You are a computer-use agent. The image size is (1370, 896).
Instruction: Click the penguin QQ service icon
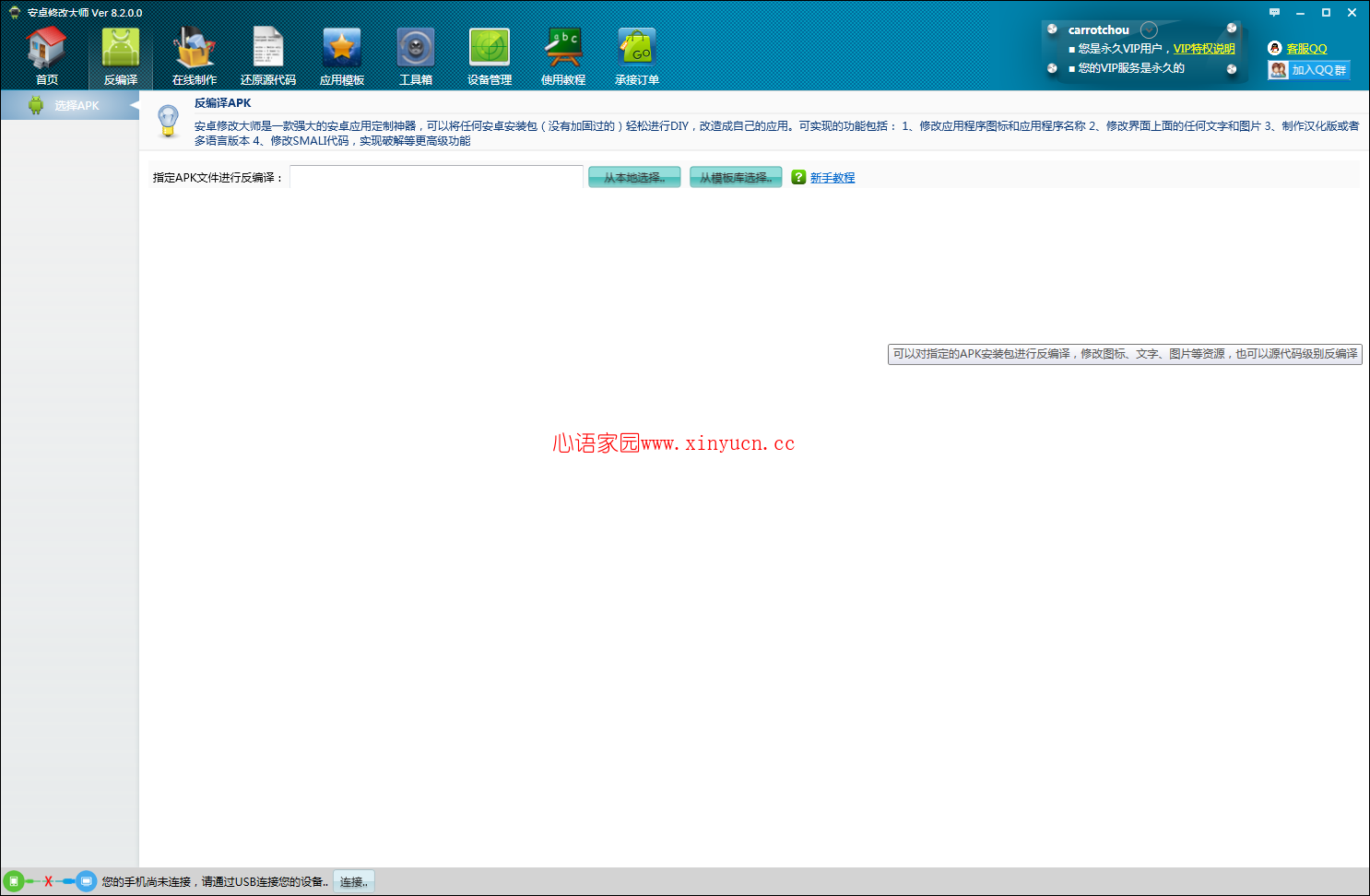click(1275, 49)
